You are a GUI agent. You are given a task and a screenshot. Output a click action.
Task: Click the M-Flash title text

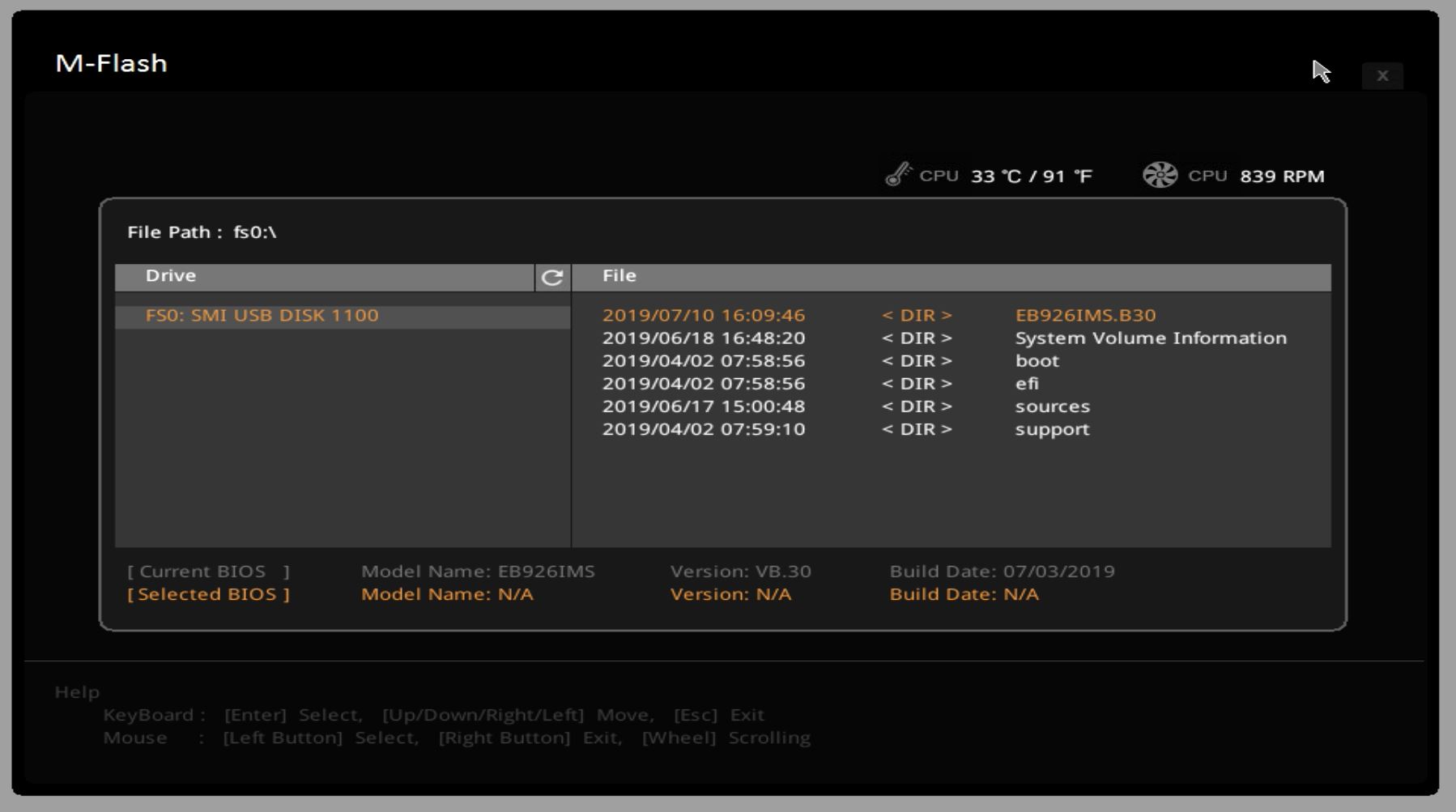(x=111, y=63)
